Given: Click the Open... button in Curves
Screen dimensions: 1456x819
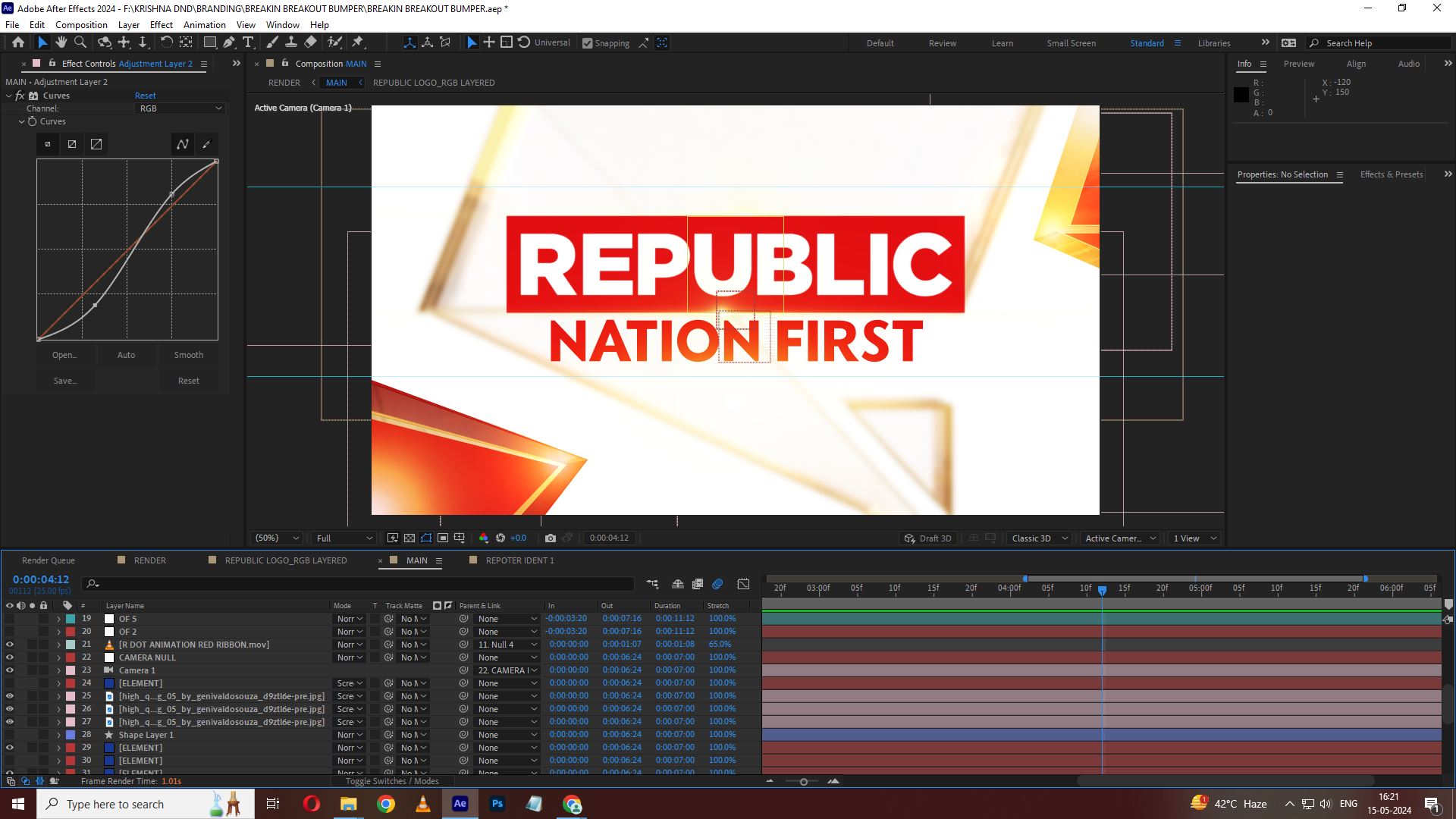Looking at the screenshot, I should tap(64, 355).
